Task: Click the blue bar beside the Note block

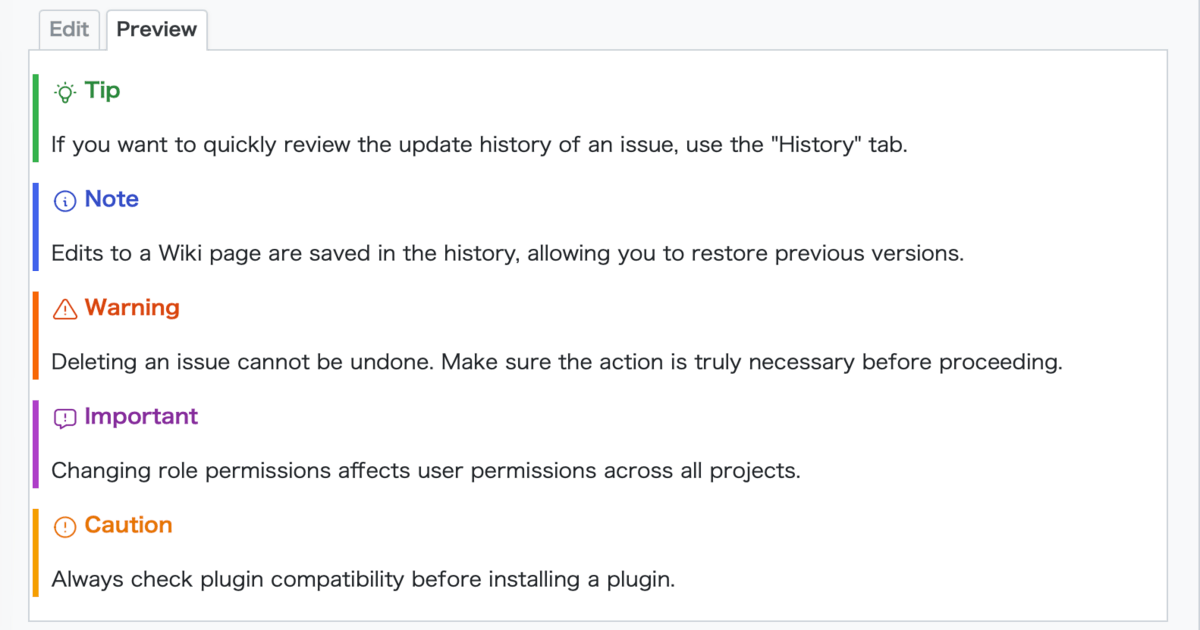Action: 36,227
